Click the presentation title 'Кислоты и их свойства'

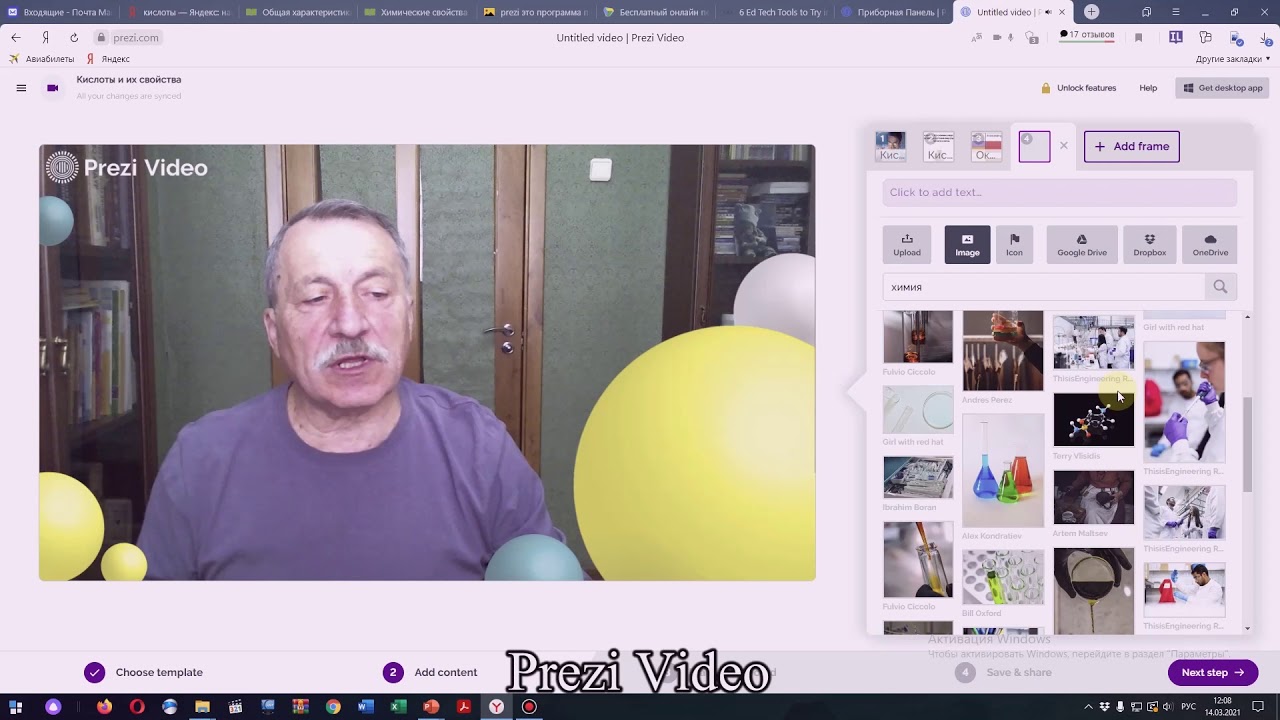click(x=129, y=80)
